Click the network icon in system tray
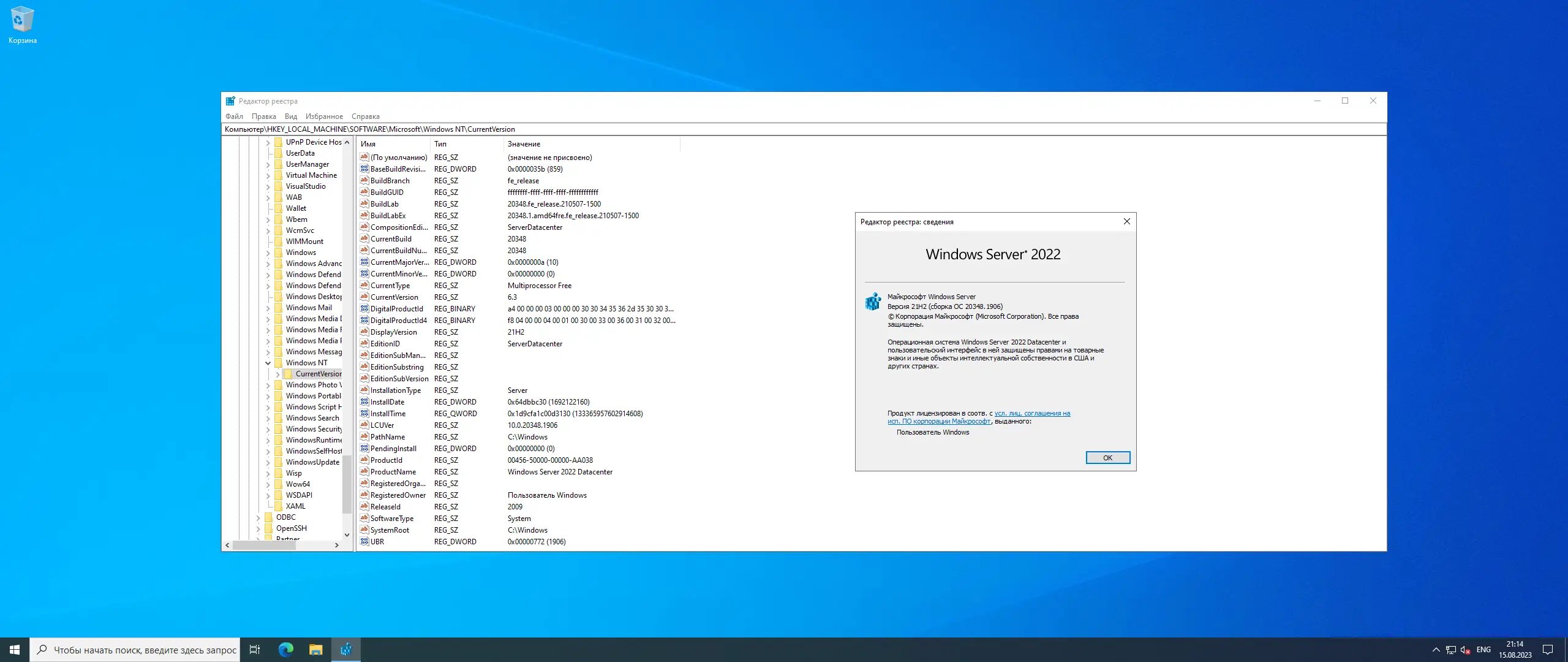The image size is (1568, 662). pyautogui.click(x=1450, y=650)
